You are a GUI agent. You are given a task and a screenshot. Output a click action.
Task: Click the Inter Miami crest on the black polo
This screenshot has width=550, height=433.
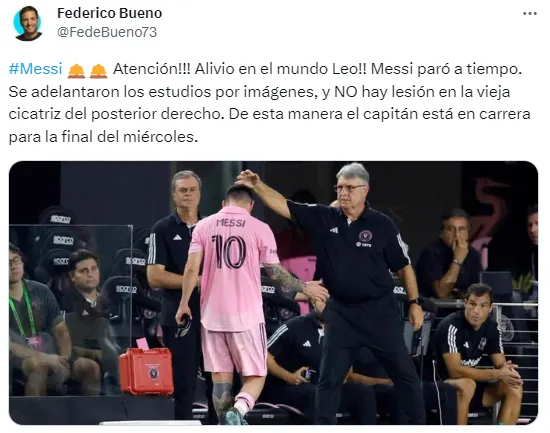(365, 236)
